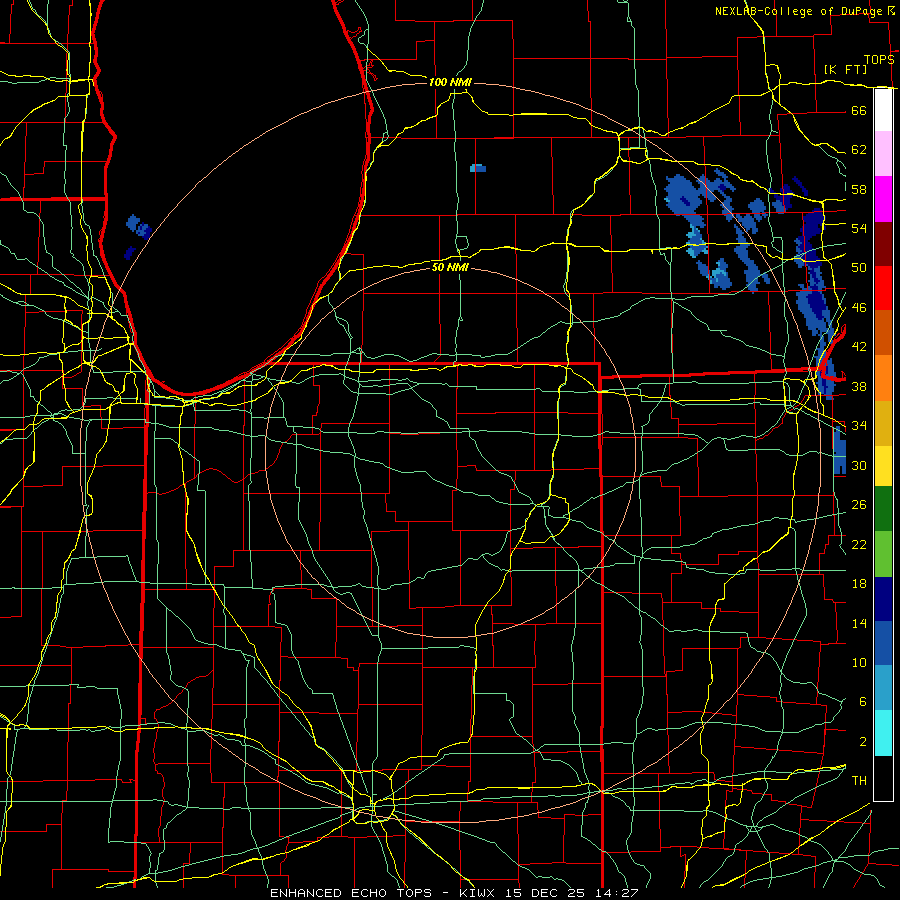Click the 'NEXLAB-College of DuPage' credit text
The width and height of the screenshot is (900, 900).
pos(798,11)
